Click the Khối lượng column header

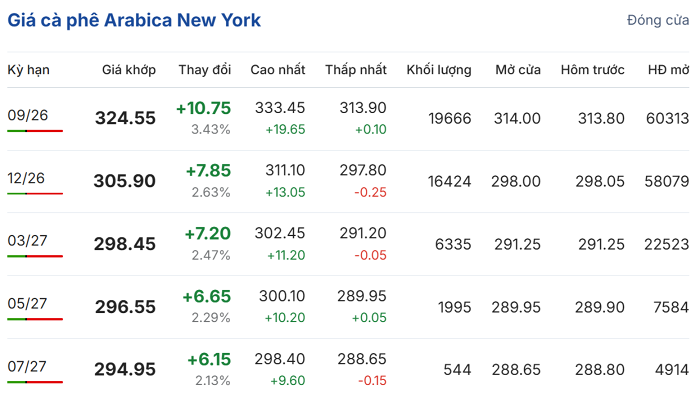point(439,70)
